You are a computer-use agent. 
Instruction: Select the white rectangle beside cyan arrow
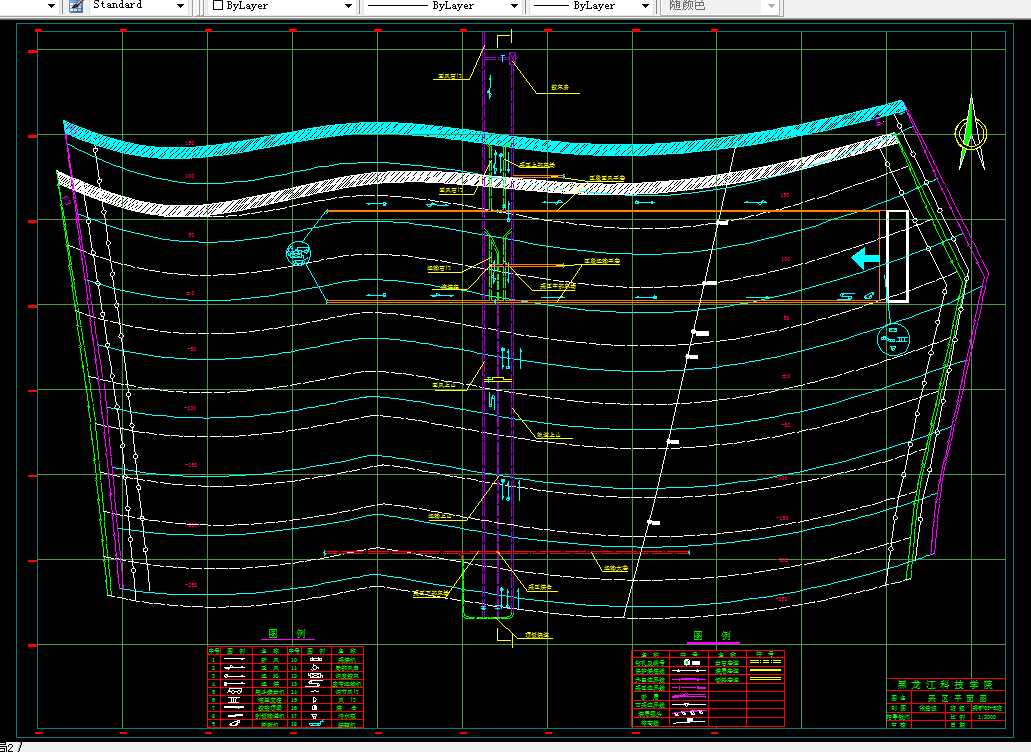[x=898, y=256]
